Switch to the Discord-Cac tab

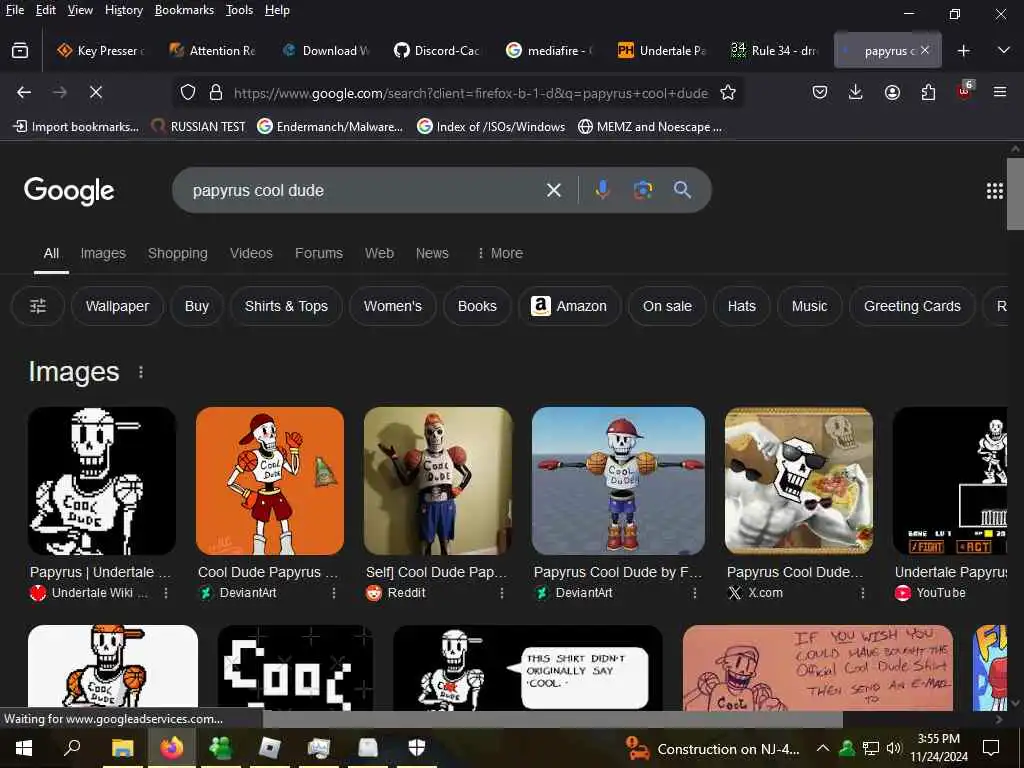(438, 50)
